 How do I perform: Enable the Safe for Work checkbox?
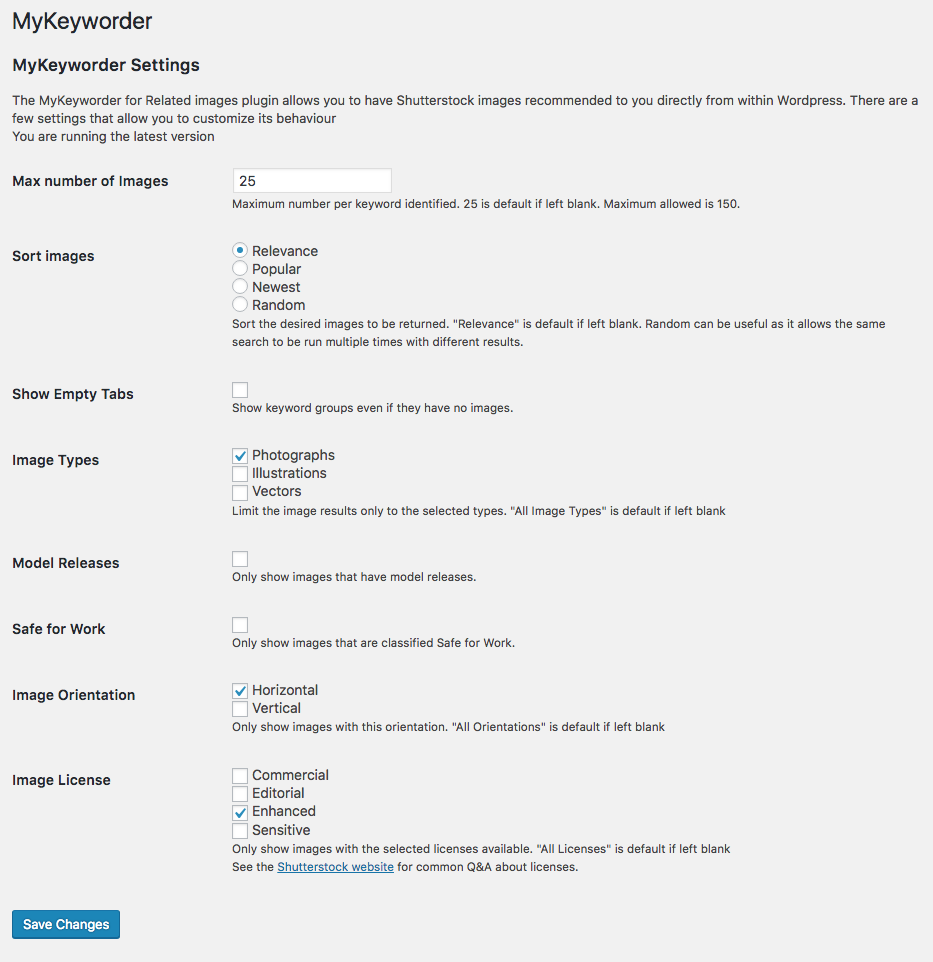pos(240,625)
